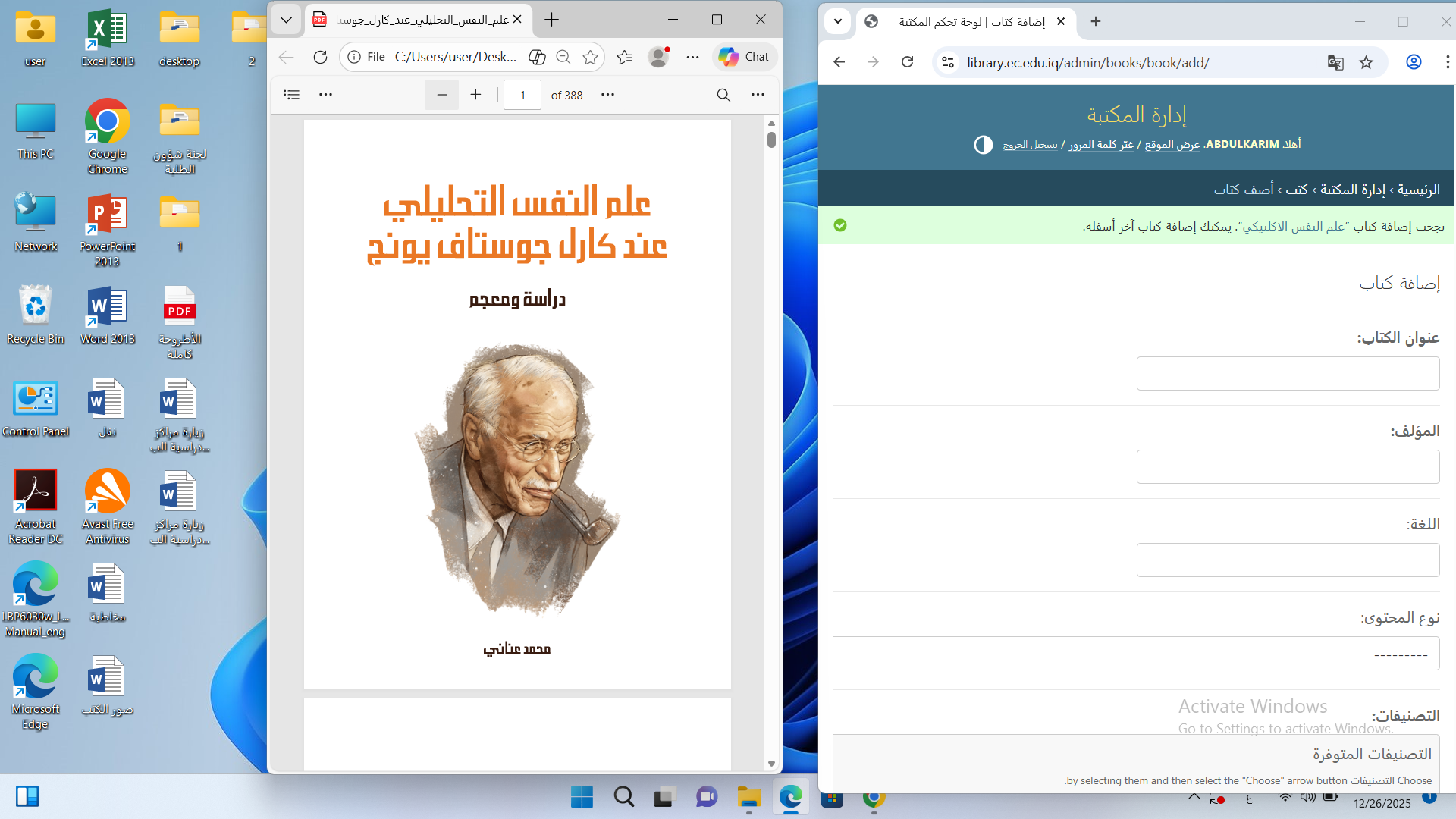The image size is (1456, 819).
Task: Open Chrome profile icon
Action: pyautogui.click(x=1414, y=62)
